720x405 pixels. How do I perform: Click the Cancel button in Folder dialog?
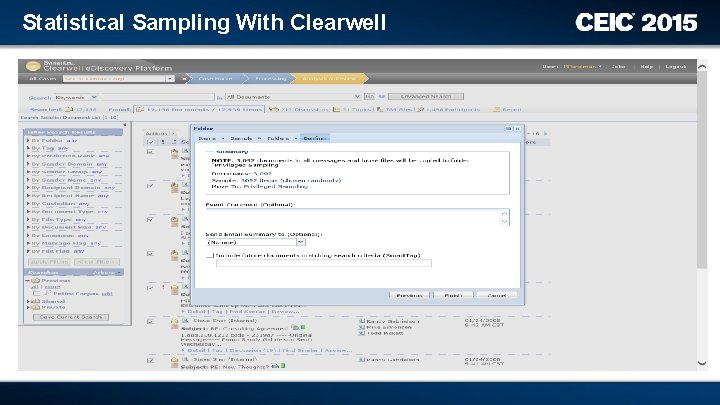pos(496,295)
